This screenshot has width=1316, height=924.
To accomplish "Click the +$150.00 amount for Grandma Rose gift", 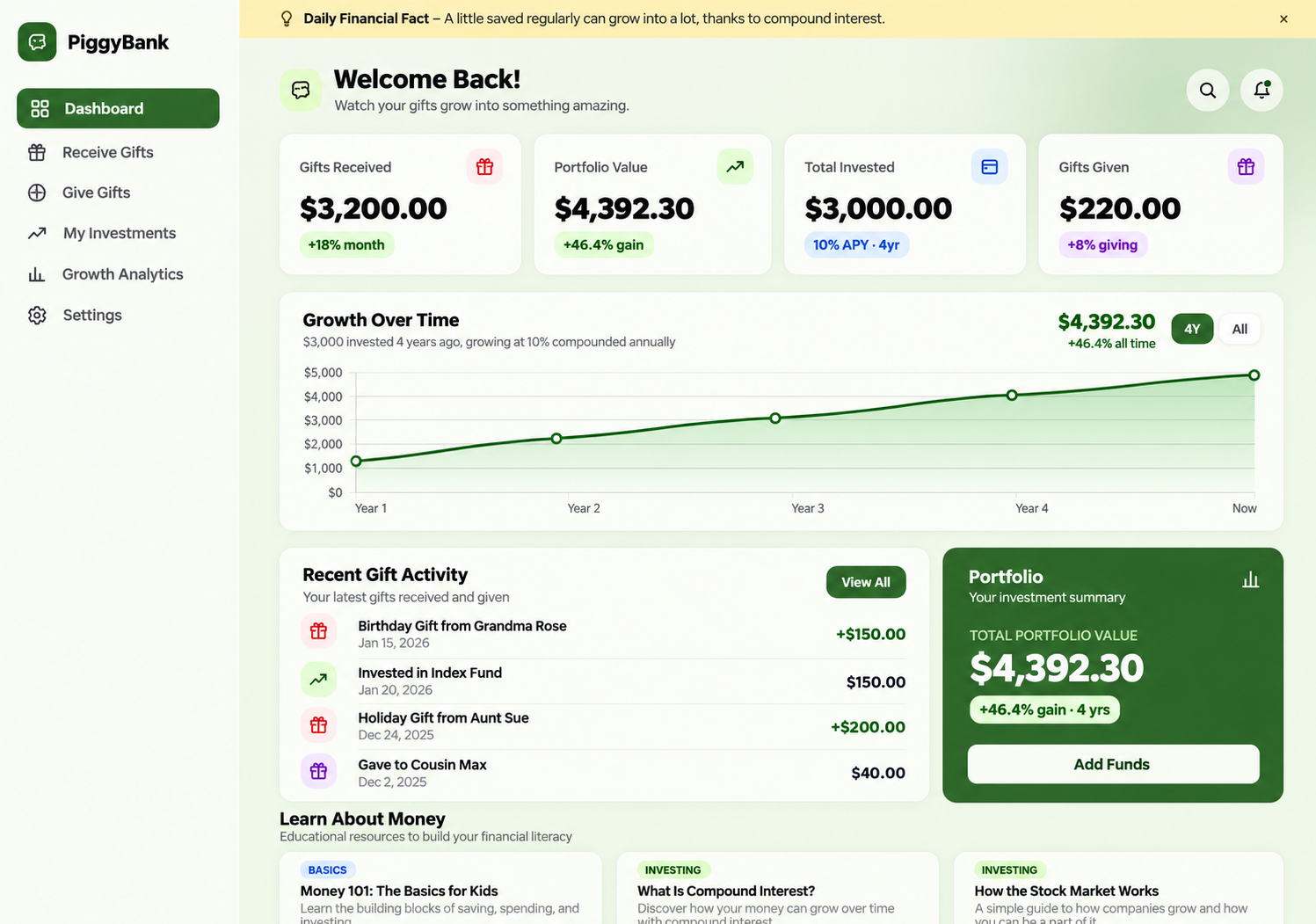I will pos(870,634).
